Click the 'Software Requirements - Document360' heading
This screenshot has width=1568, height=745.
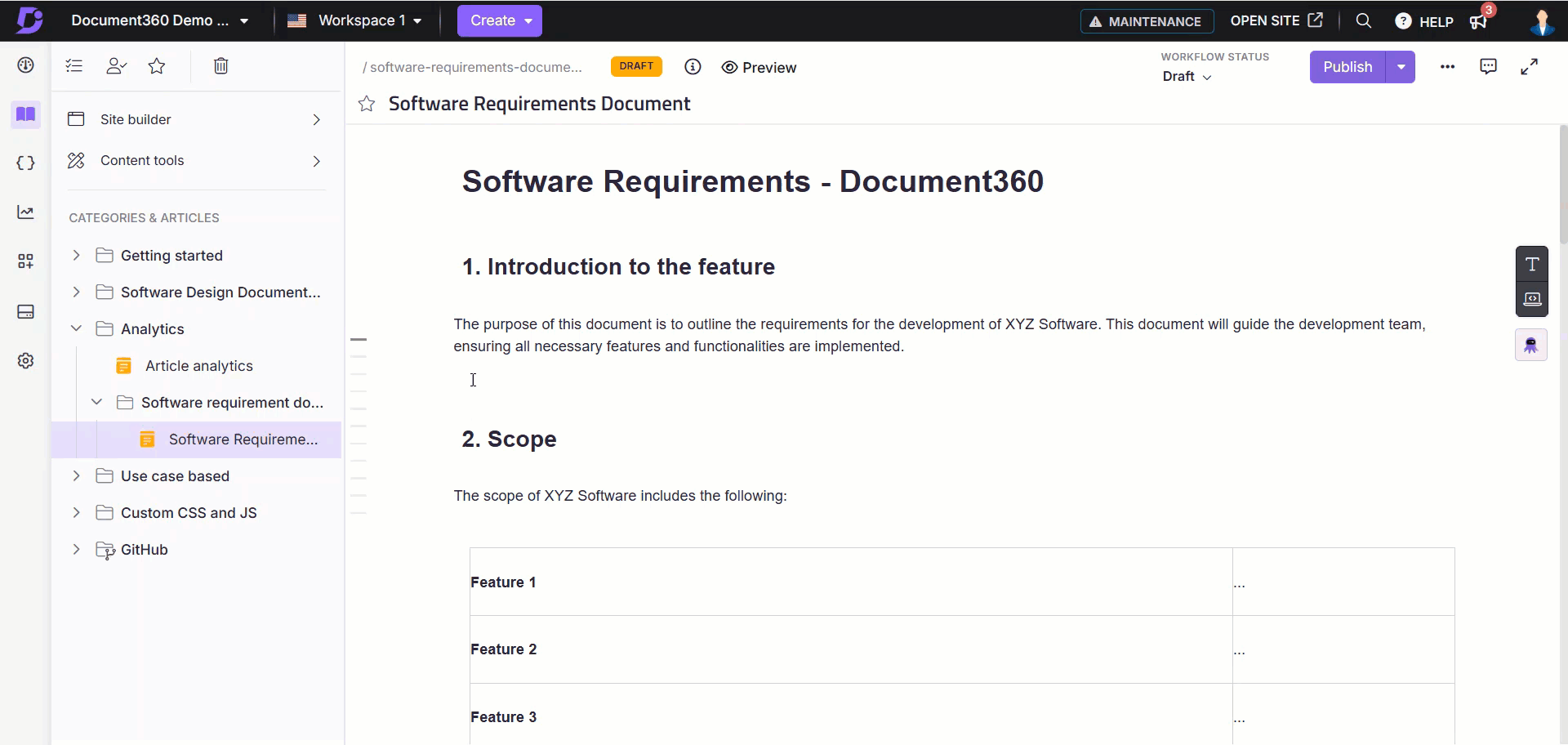point(753,181)
